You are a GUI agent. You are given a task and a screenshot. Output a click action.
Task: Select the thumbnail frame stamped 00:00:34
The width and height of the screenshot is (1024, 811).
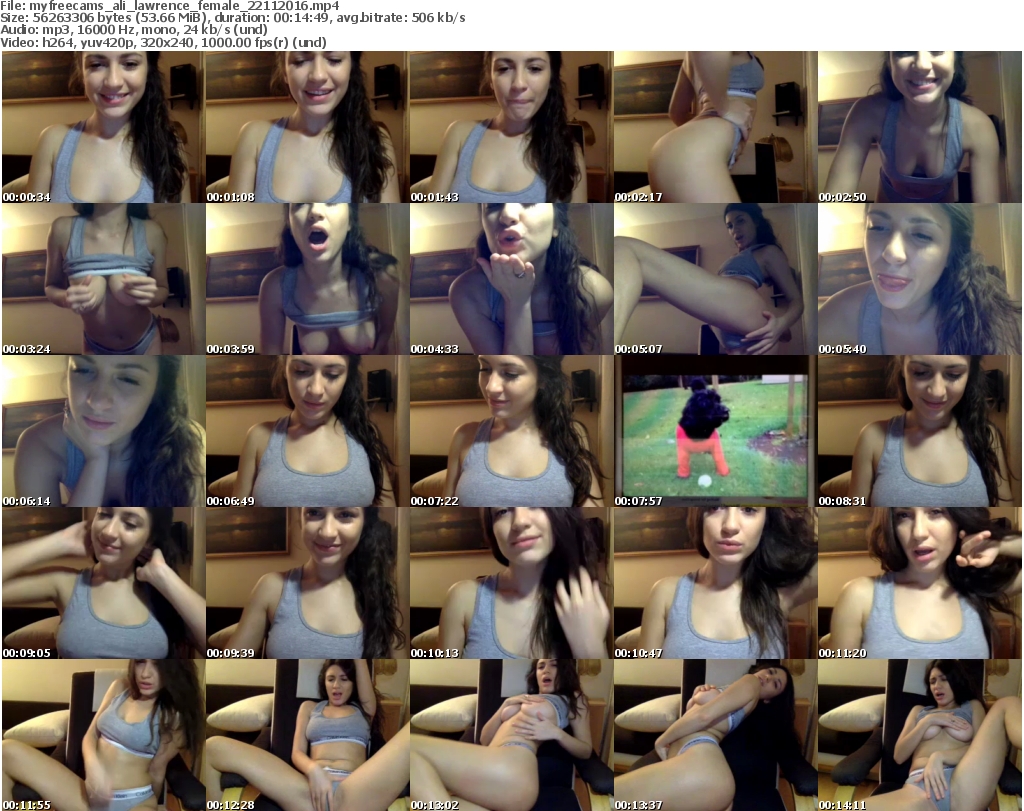[103, 127]
